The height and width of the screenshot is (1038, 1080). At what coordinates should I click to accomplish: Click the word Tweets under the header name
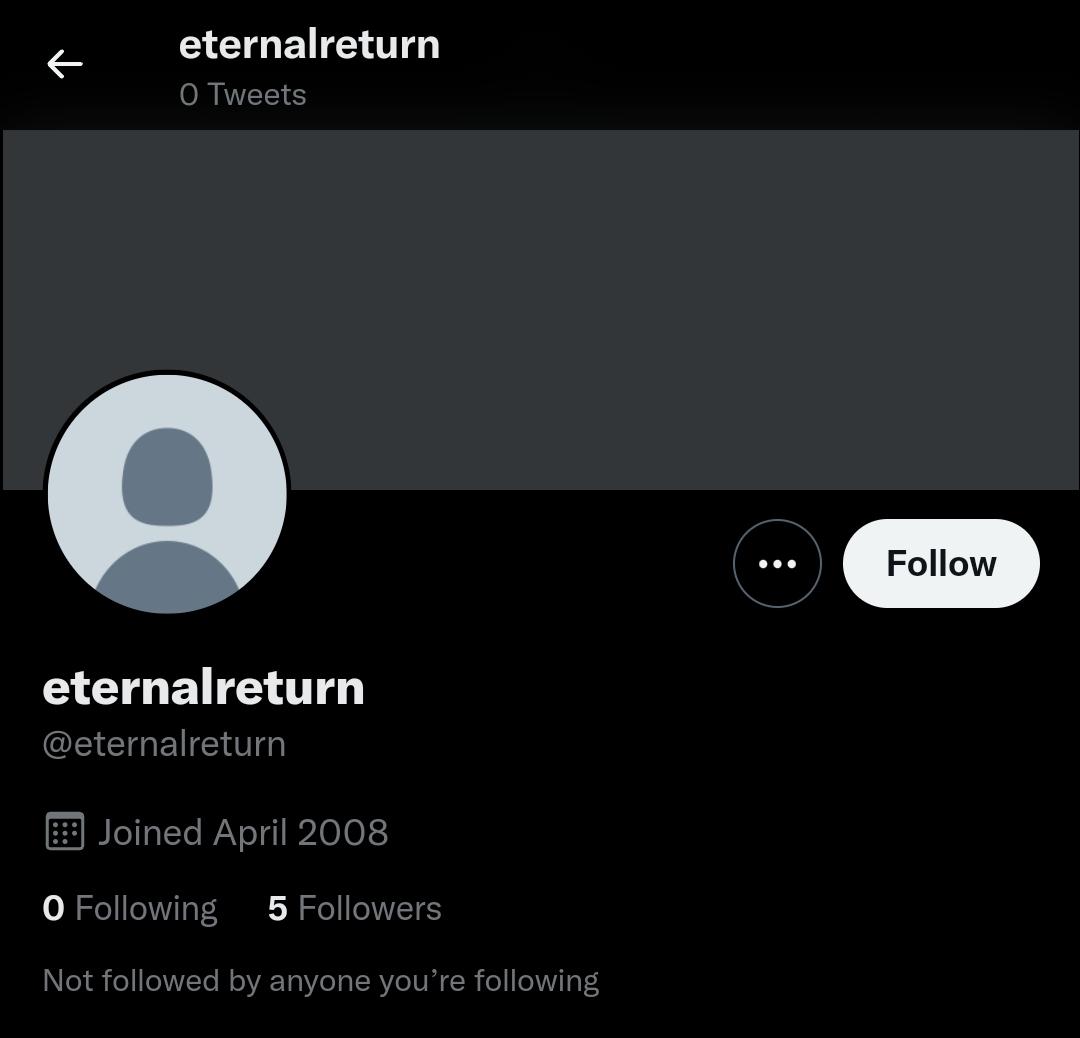coord(257,94)
